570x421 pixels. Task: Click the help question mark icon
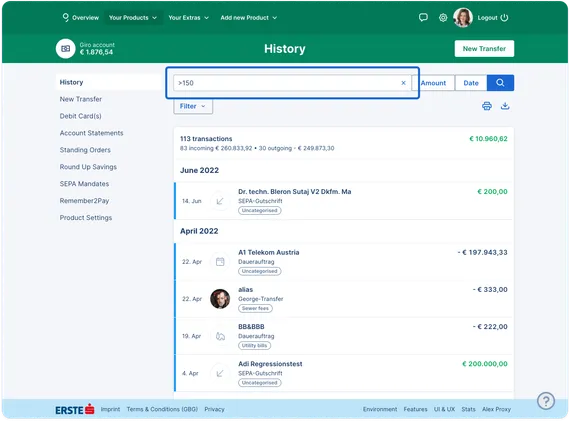(546, 401)
